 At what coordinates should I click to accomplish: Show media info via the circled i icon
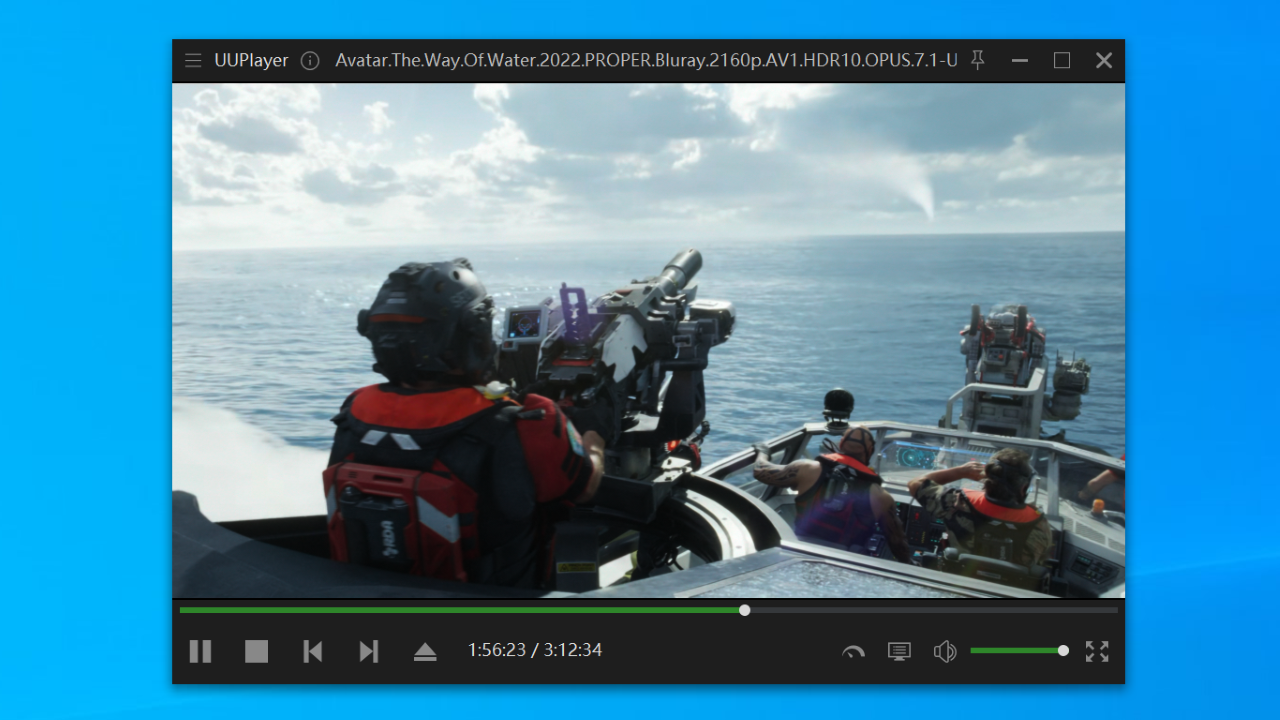pos(310,61)
